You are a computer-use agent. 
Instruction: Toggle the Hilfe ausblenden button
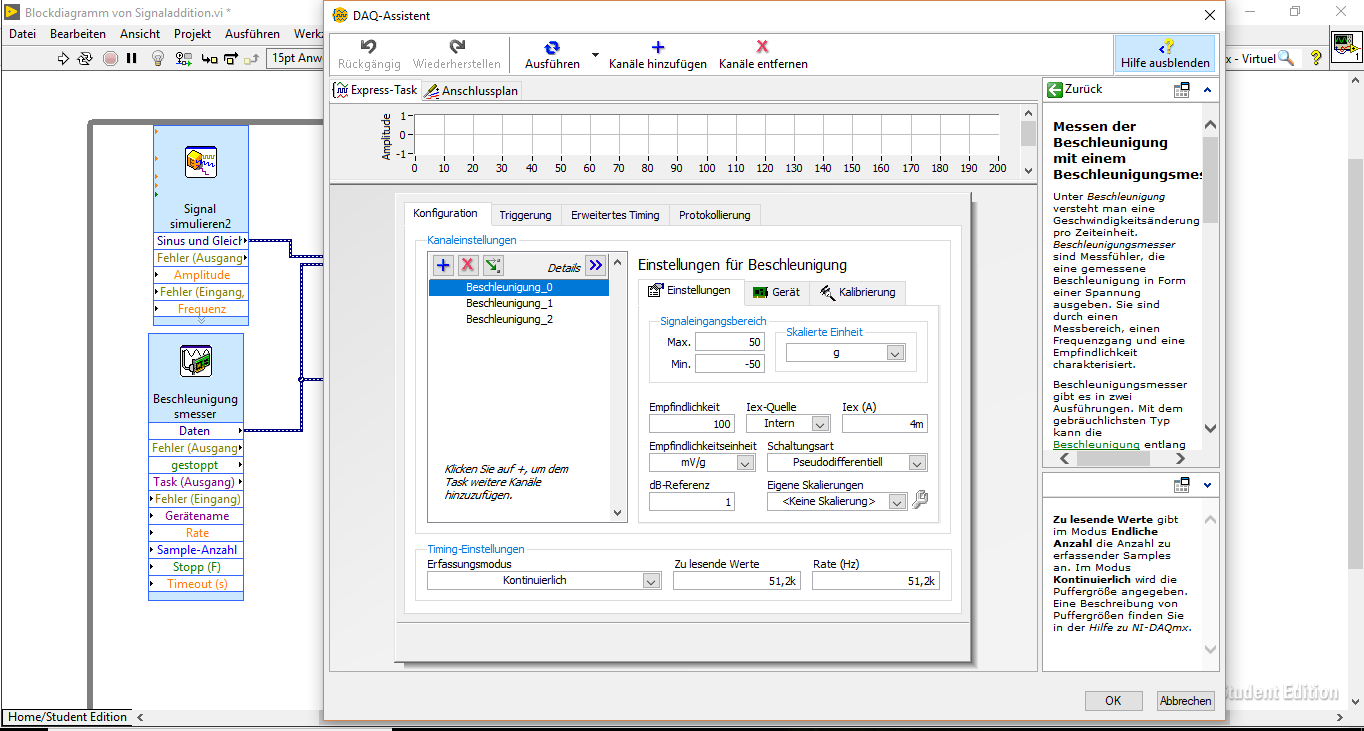coord(1165,54)
